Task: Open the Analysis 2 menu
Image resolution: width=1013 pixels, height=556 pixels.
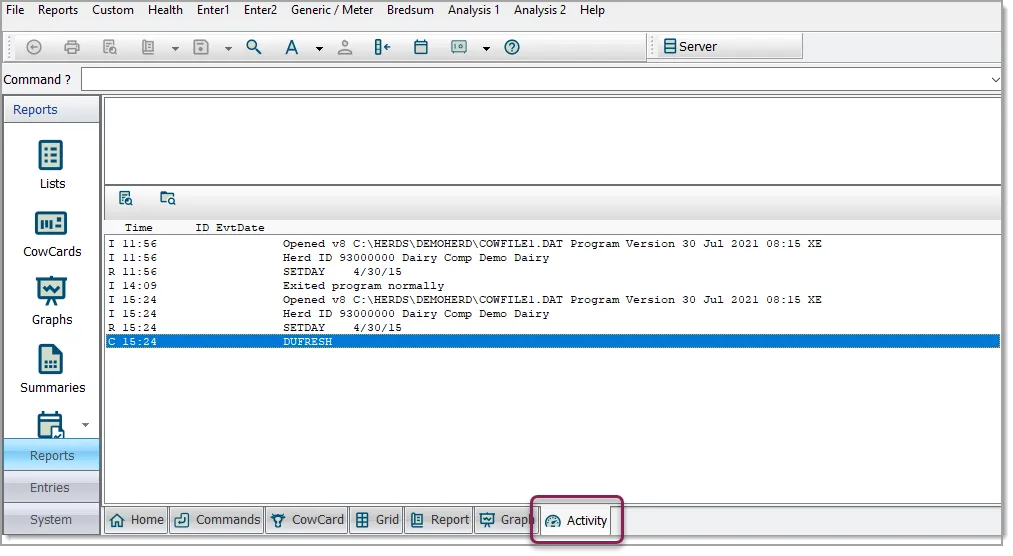Action: click(539, 10)
